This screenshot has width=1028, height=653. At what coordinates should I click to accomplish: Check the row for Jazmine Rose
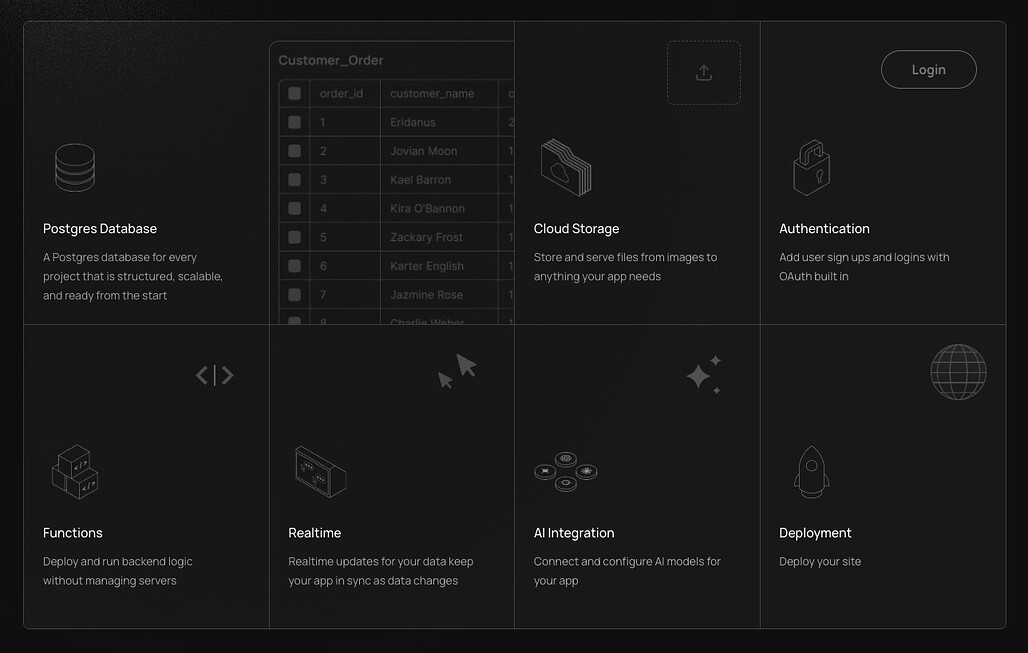pyautogui.click(x=294, y=295)
